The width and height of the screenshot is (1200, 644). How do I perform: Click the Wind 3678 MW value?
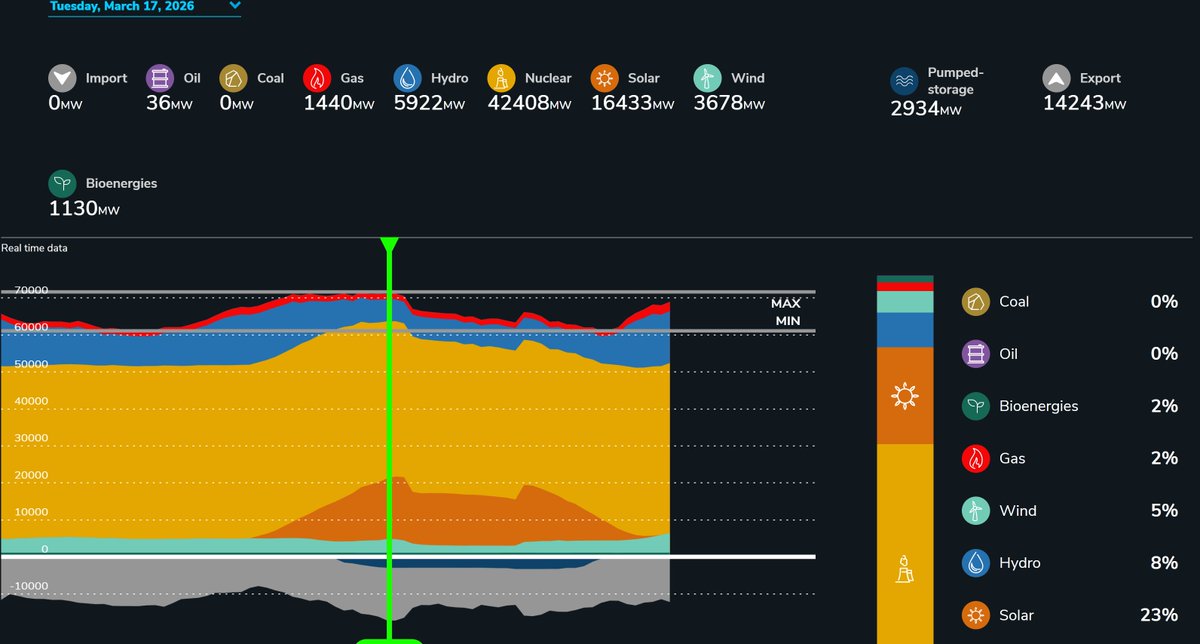click(x=729, y=102)
